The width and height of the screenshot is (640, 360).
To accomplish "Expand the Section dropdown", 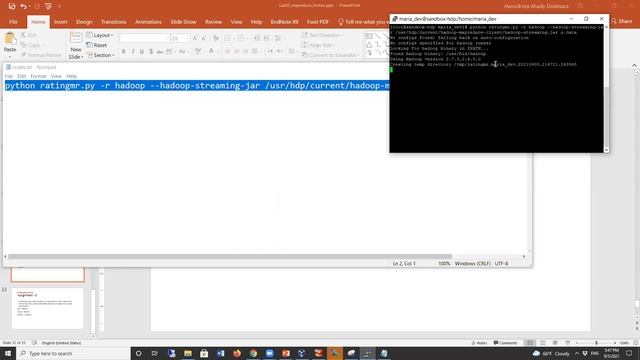I will (x=101, y=55).
